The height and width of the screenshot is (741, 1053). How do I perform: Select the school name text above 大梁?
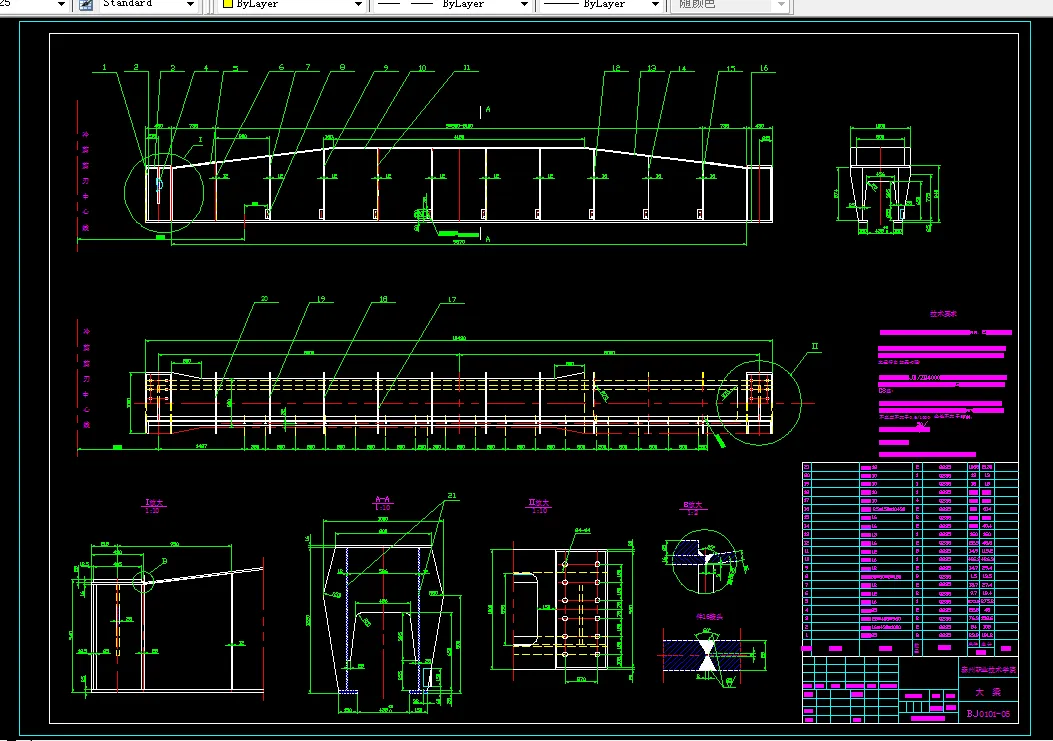988,670
